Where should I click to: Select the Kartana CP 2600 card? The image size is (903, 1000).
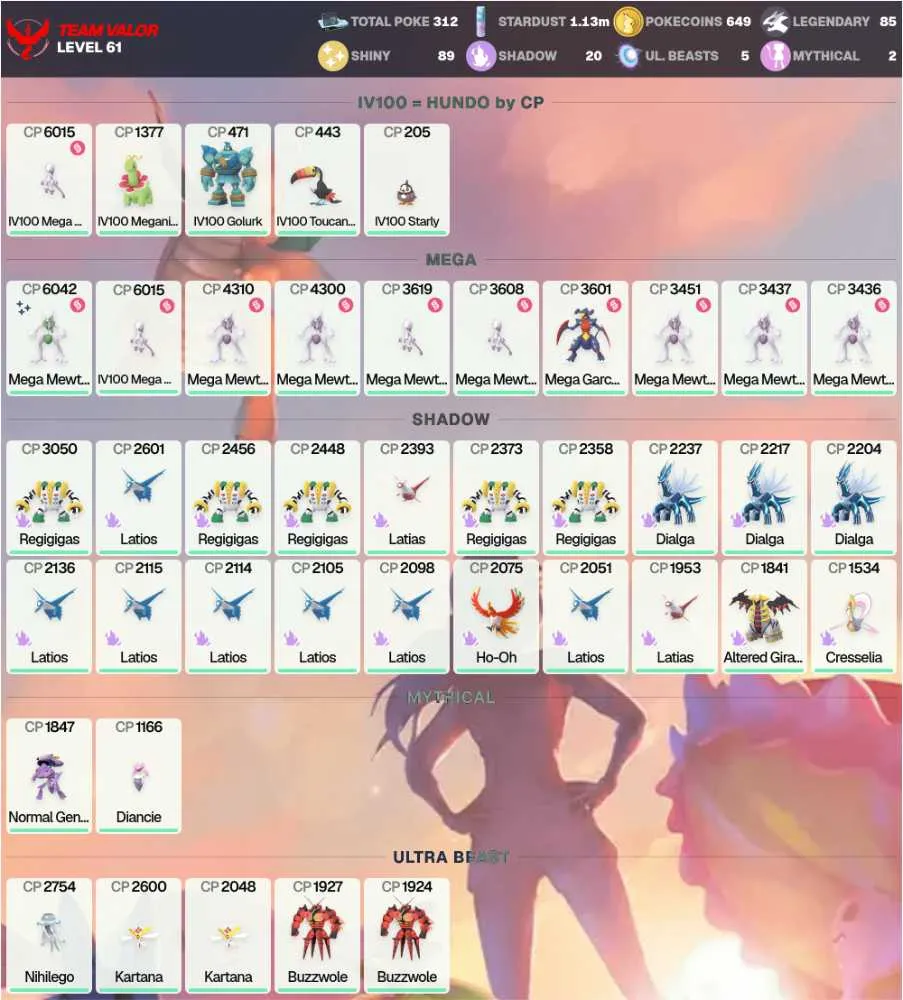click(x=138, y=935)
